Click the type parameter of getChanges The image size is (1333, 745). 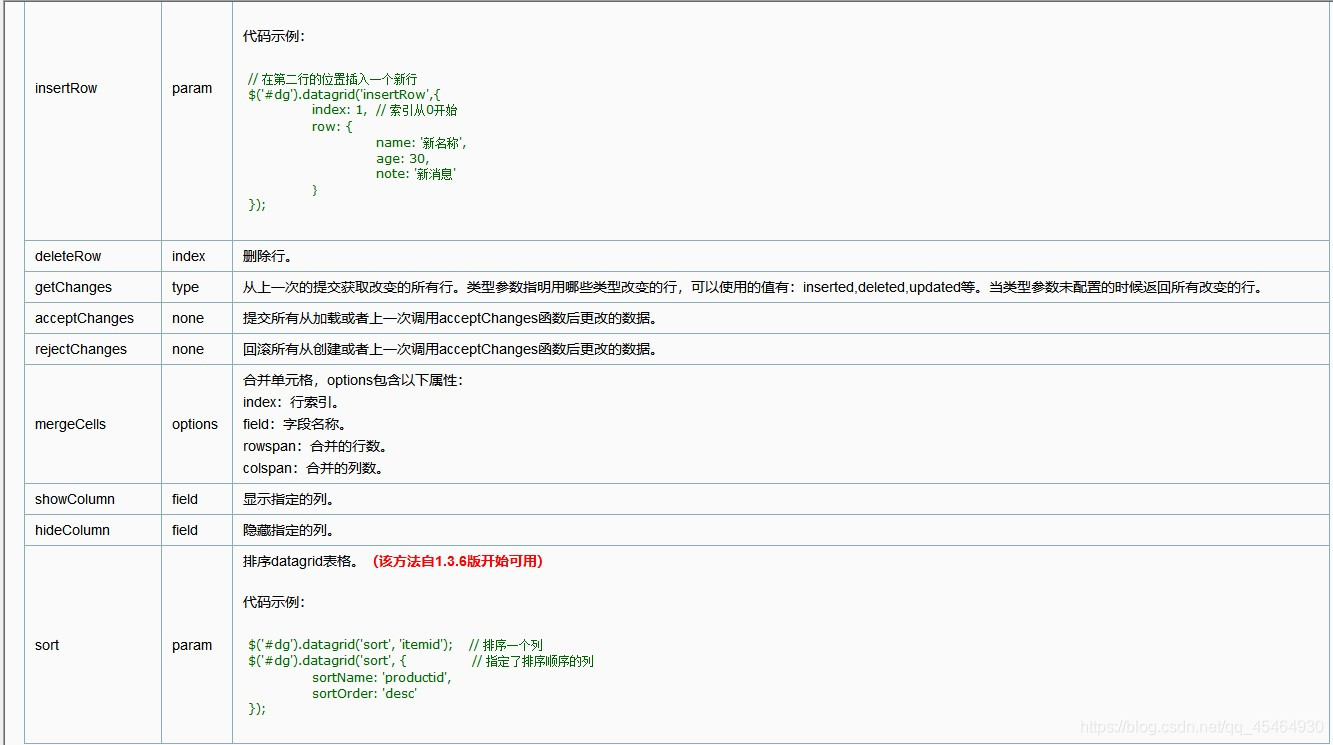(185, 287)
